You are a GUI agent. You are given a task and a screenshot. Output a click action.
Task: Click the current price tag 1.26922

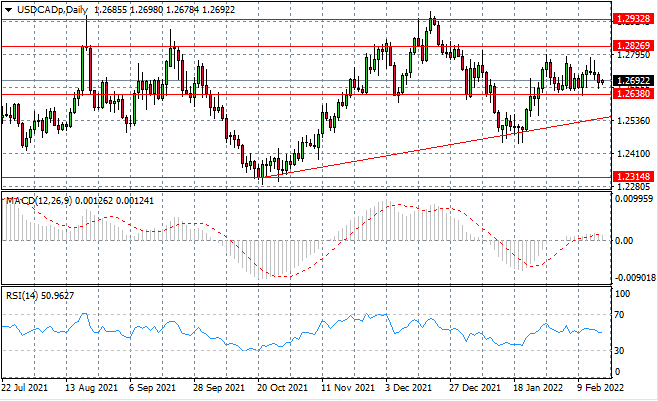coord(633,81)
